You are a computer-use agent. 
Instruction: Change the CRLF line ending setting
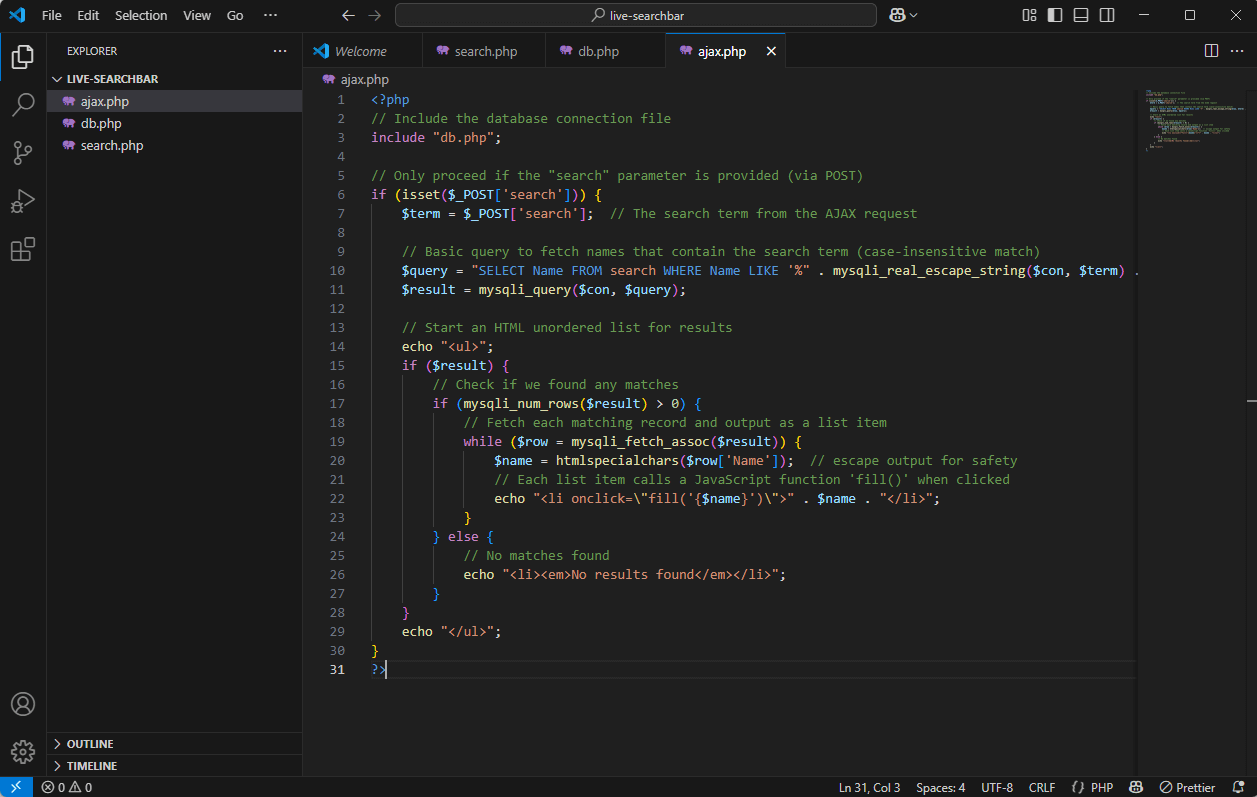click(x=1042, y=787)
